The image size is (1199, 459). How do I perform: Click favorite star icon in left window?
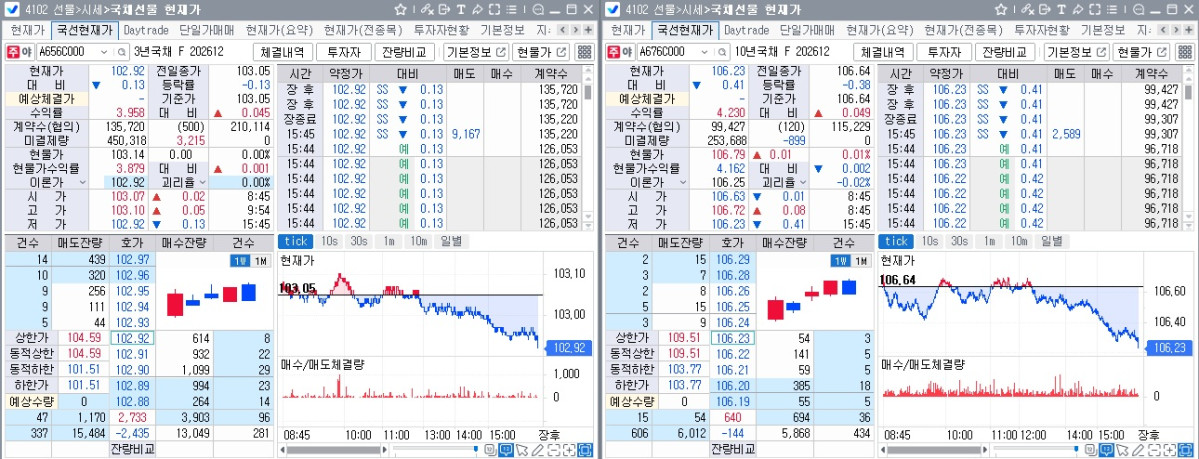[x=401, y=9]
